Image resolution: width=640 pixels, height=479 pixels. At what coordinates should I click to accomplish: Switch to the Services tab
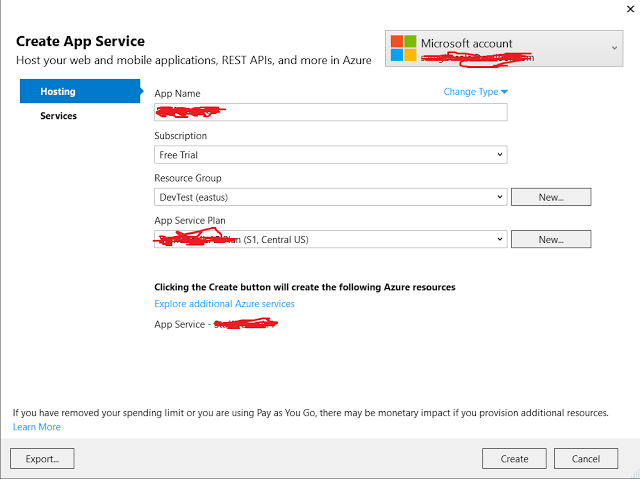click(58, 116)
